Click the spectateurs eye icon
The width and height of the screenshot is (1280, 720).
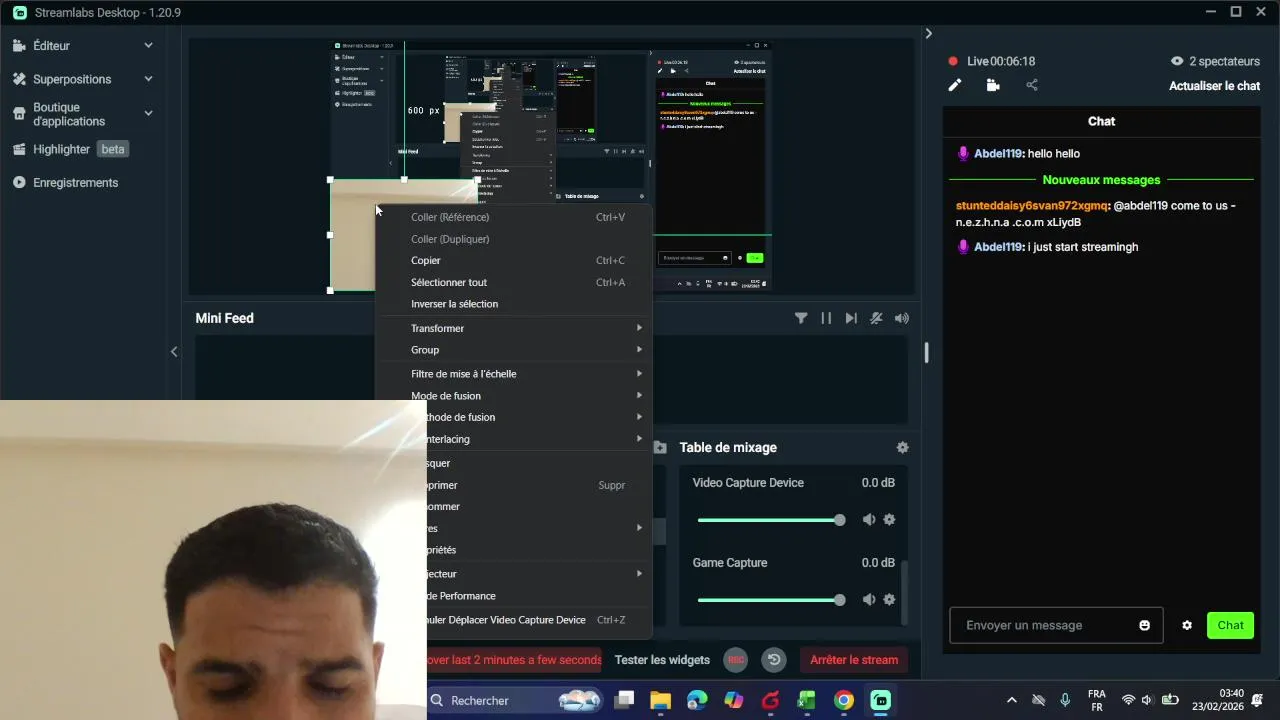click(x=1177, y=61)
